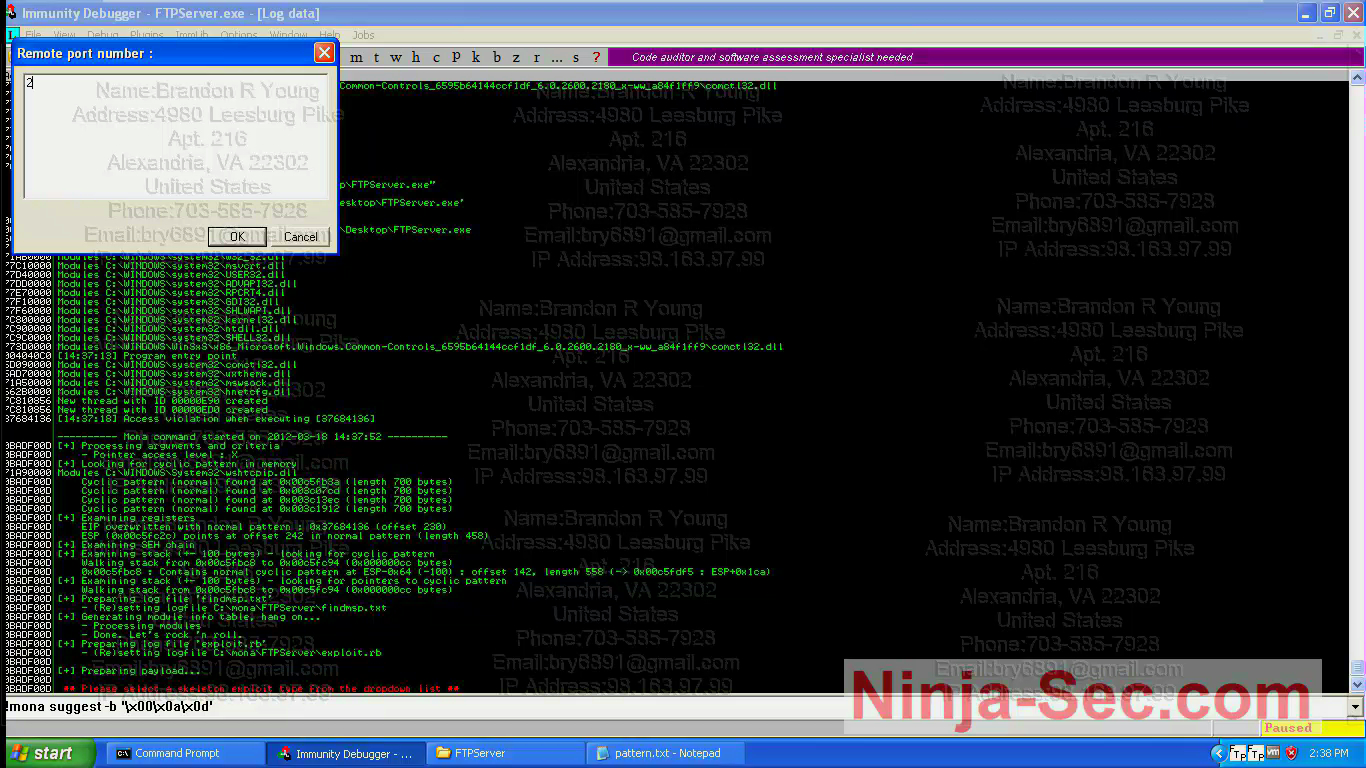The image size is (1366, 768).
Task: Open Breakpoints window with the 'b' icon
Action: click(497, 57)
